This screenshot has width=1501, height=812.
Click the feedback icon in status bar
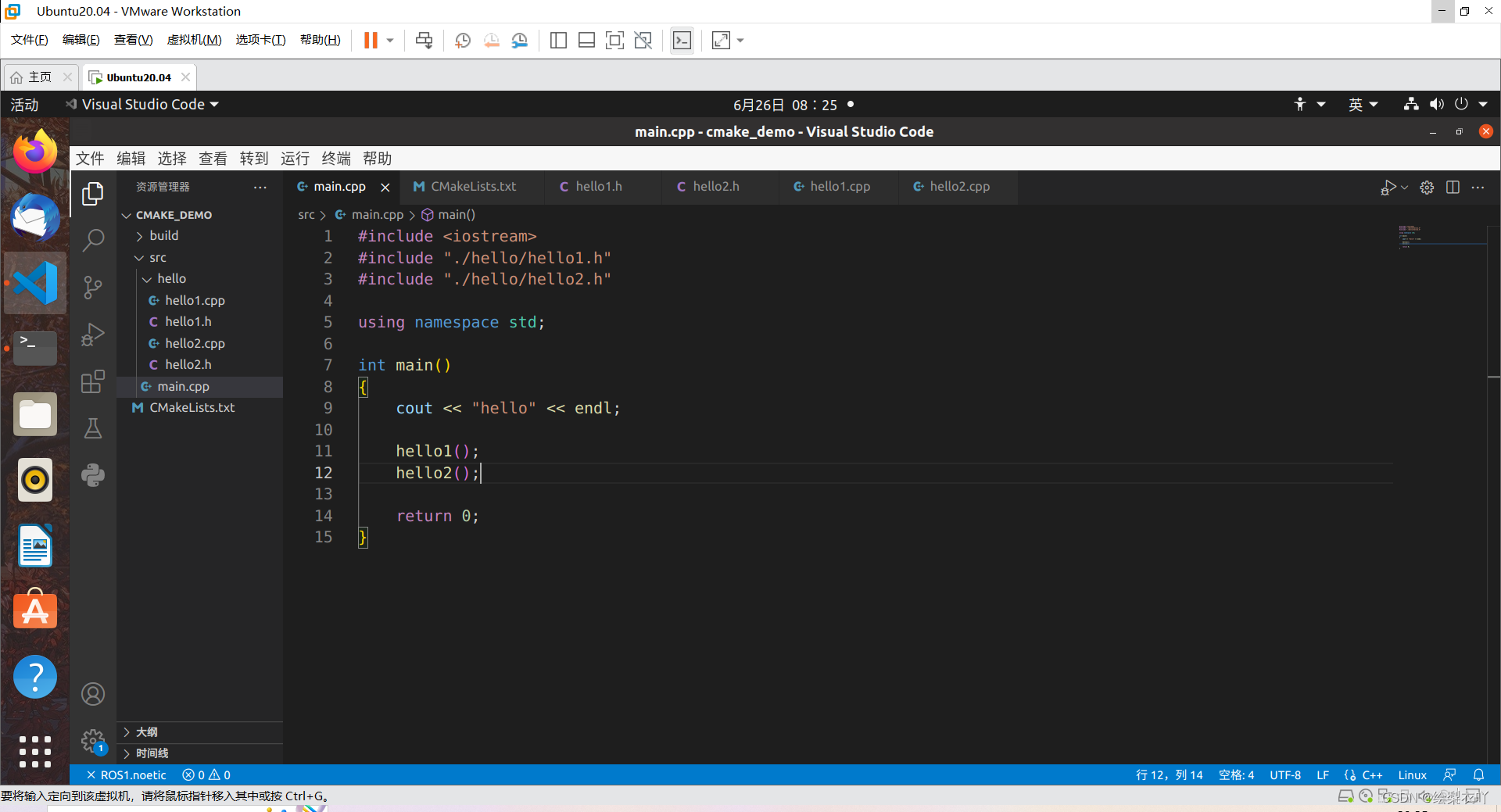coord(1449,775)
